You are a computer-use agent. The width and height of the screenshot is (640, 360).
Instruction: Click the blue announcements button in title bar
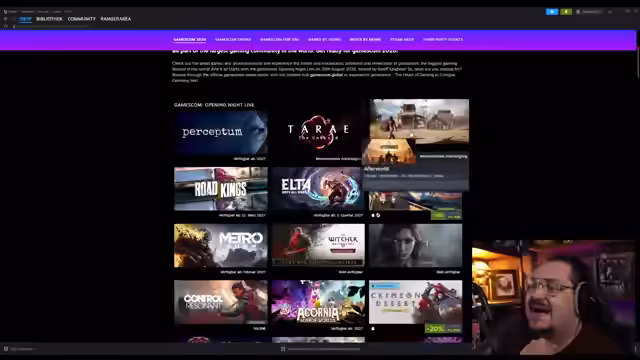click(552, 12)
